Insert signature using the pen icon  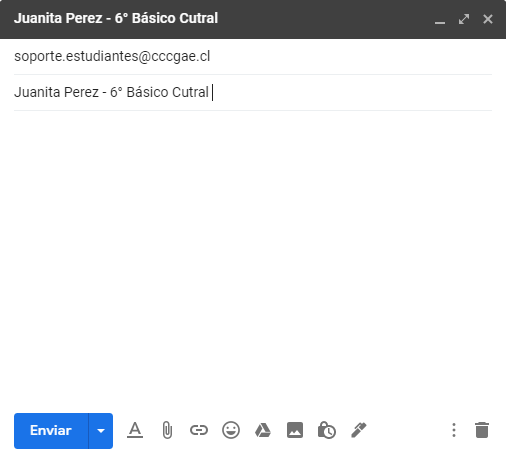359,430
